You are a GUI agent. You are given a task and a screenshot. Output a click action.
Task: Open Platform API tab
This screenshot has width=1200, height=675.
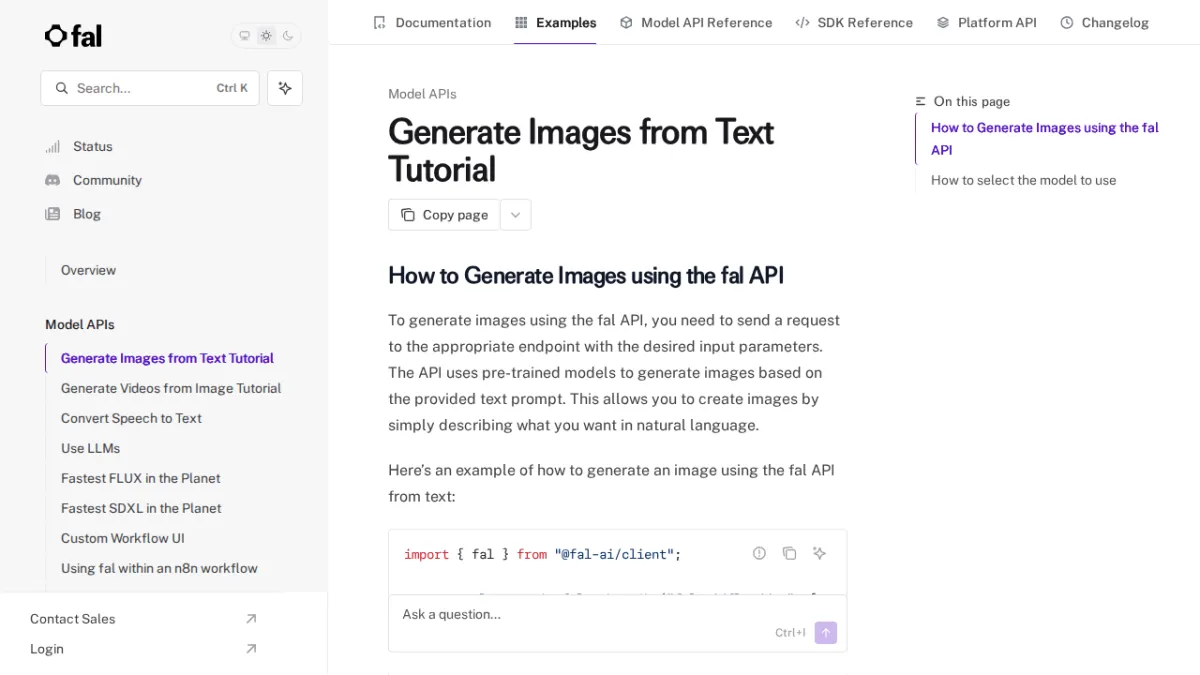[987, 22]
